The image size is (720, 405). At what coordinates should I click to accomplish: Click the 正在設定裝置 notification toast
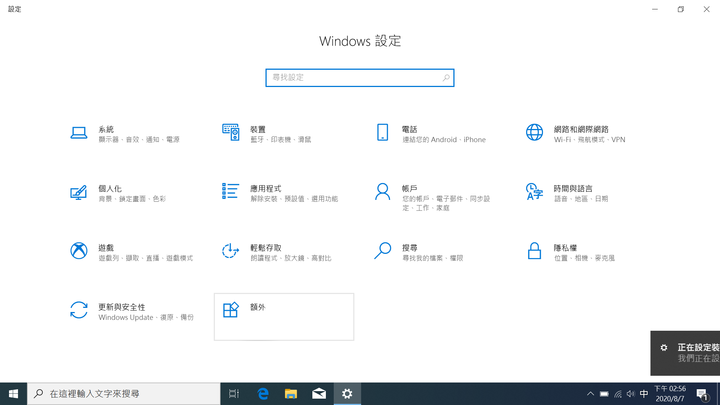[685, 353]
